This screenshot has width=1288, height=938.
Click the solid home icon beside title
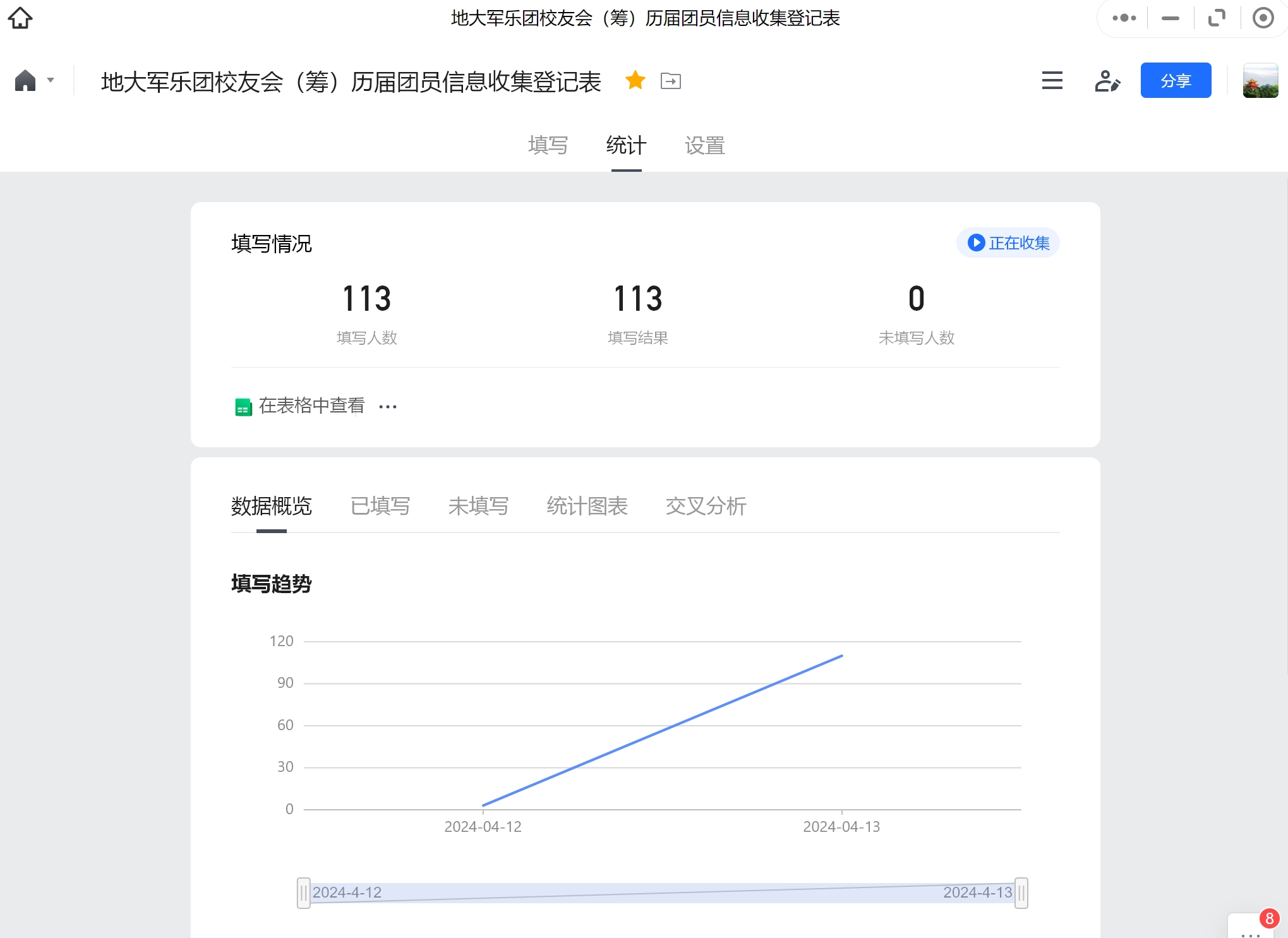25,81
